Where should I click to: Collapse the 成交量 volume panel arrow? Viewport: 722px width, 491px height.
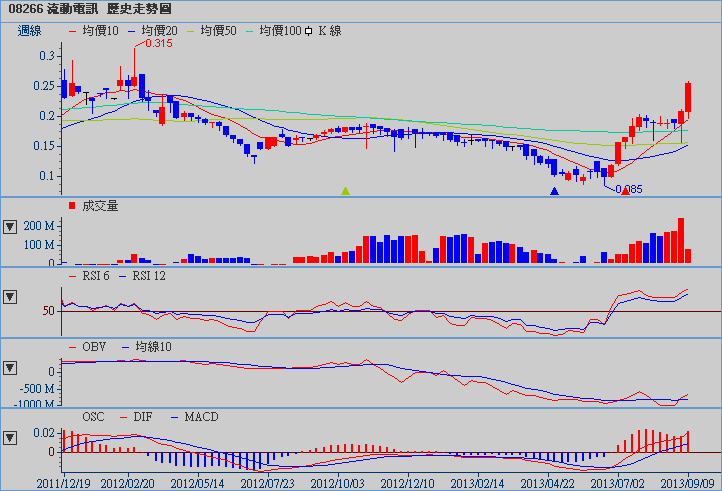11,226
